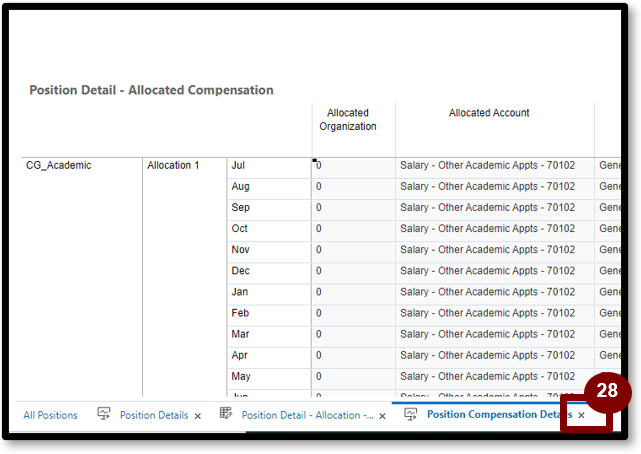Select the Oct month row
The width and height of the screenshot is (641, 454).
(269, 229)
